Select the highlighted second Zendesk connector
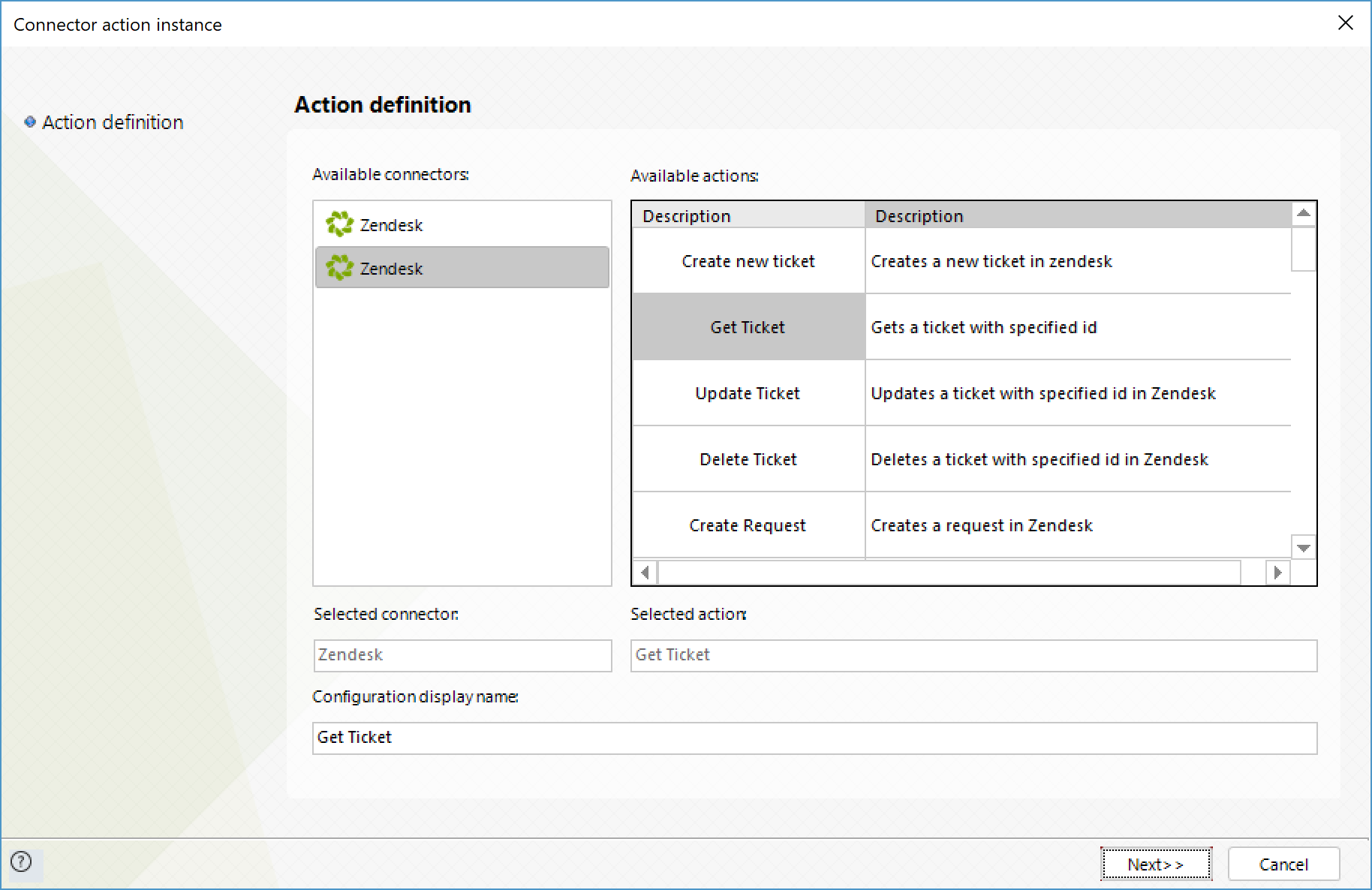This screenshot has width=1372, height=890. click(462, 268)
